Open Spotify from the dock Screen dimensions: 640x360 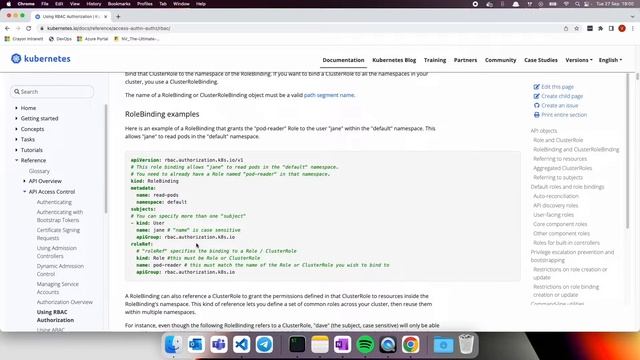(365, 344)
